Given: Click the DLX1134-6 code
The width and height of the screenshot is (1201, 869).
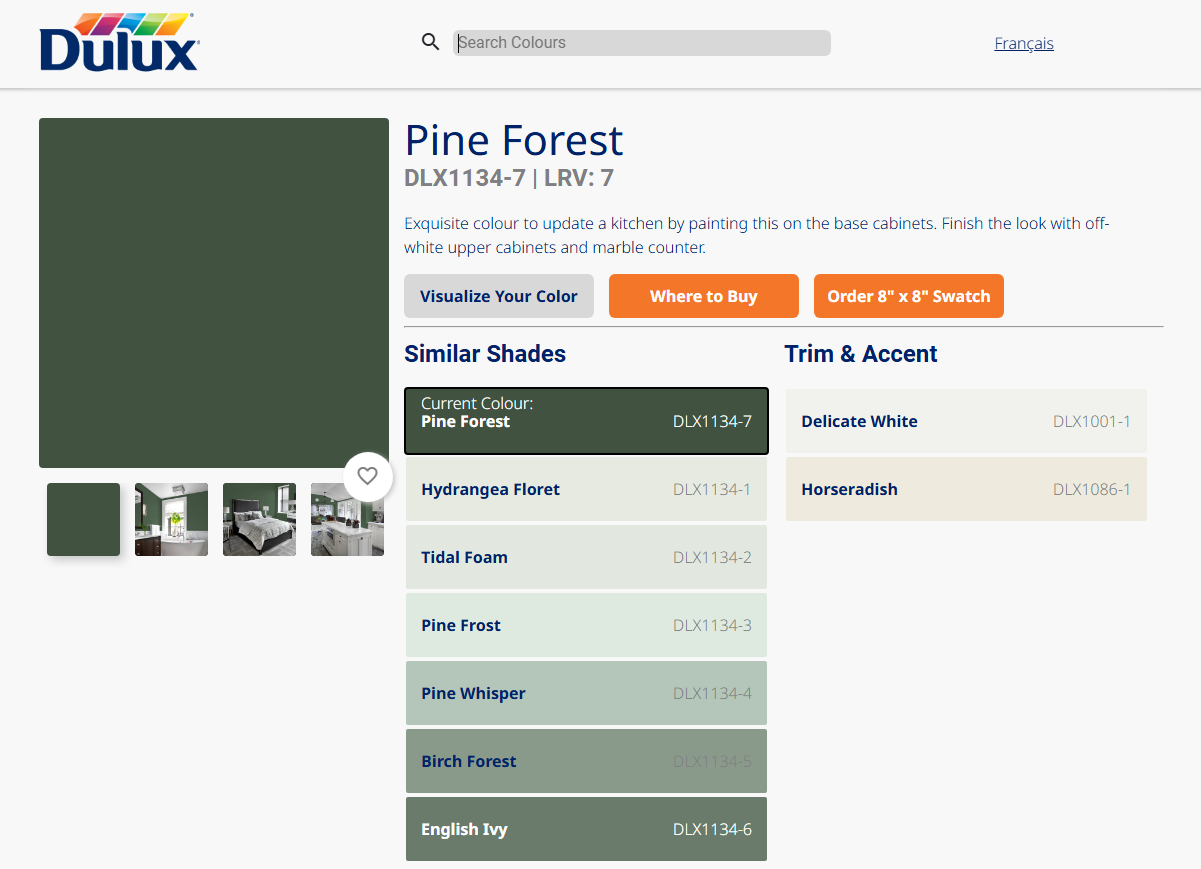Looking at the screenshot, I should pos(712,829).
